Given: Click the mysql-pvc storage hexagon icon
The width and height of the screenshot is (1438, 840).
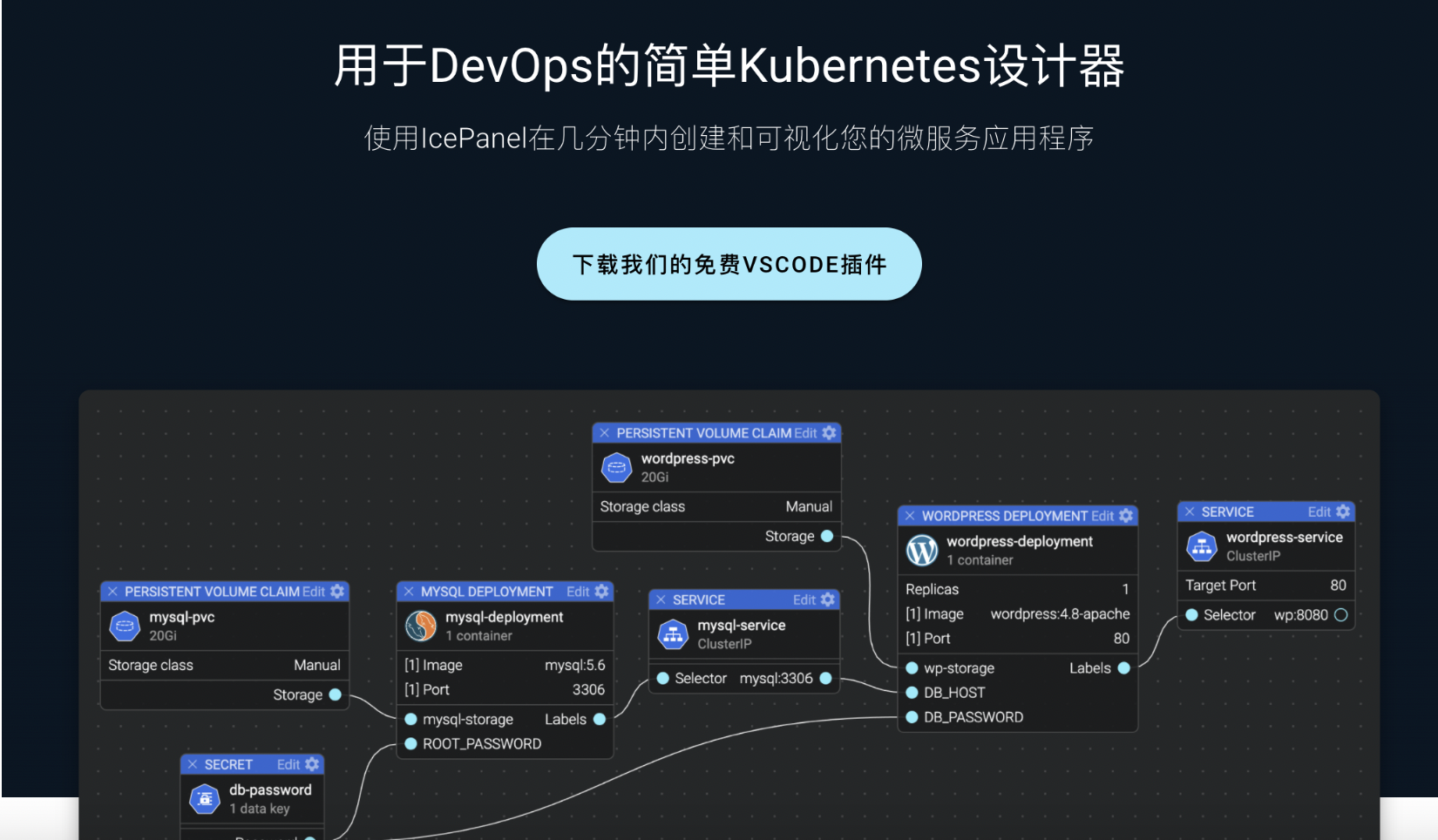Looking at the screenshot, I should pyautogui.click(x=125, y=627).
